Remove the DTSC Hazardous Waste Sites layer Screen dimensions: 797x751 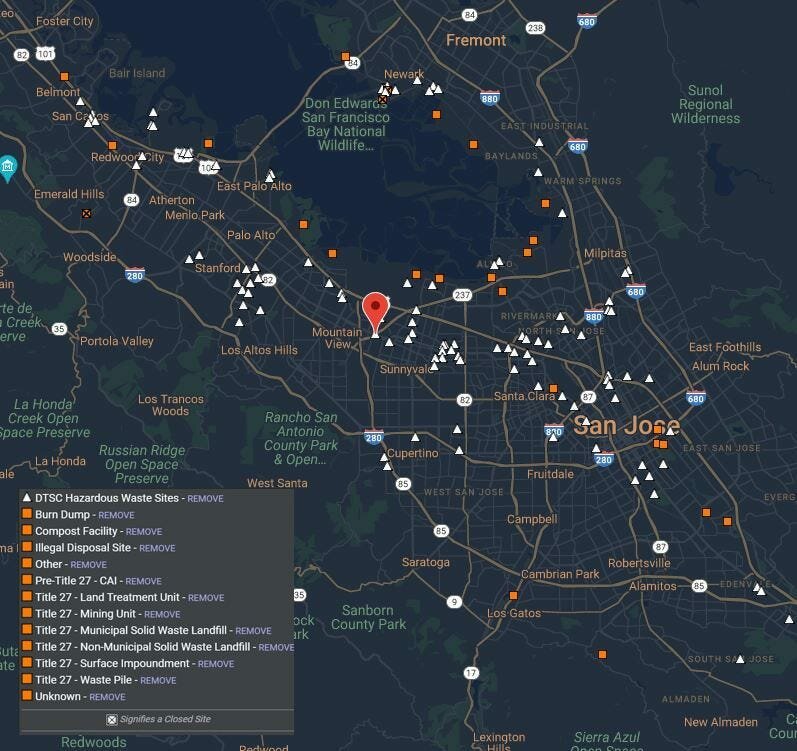(x=205, y=498)
